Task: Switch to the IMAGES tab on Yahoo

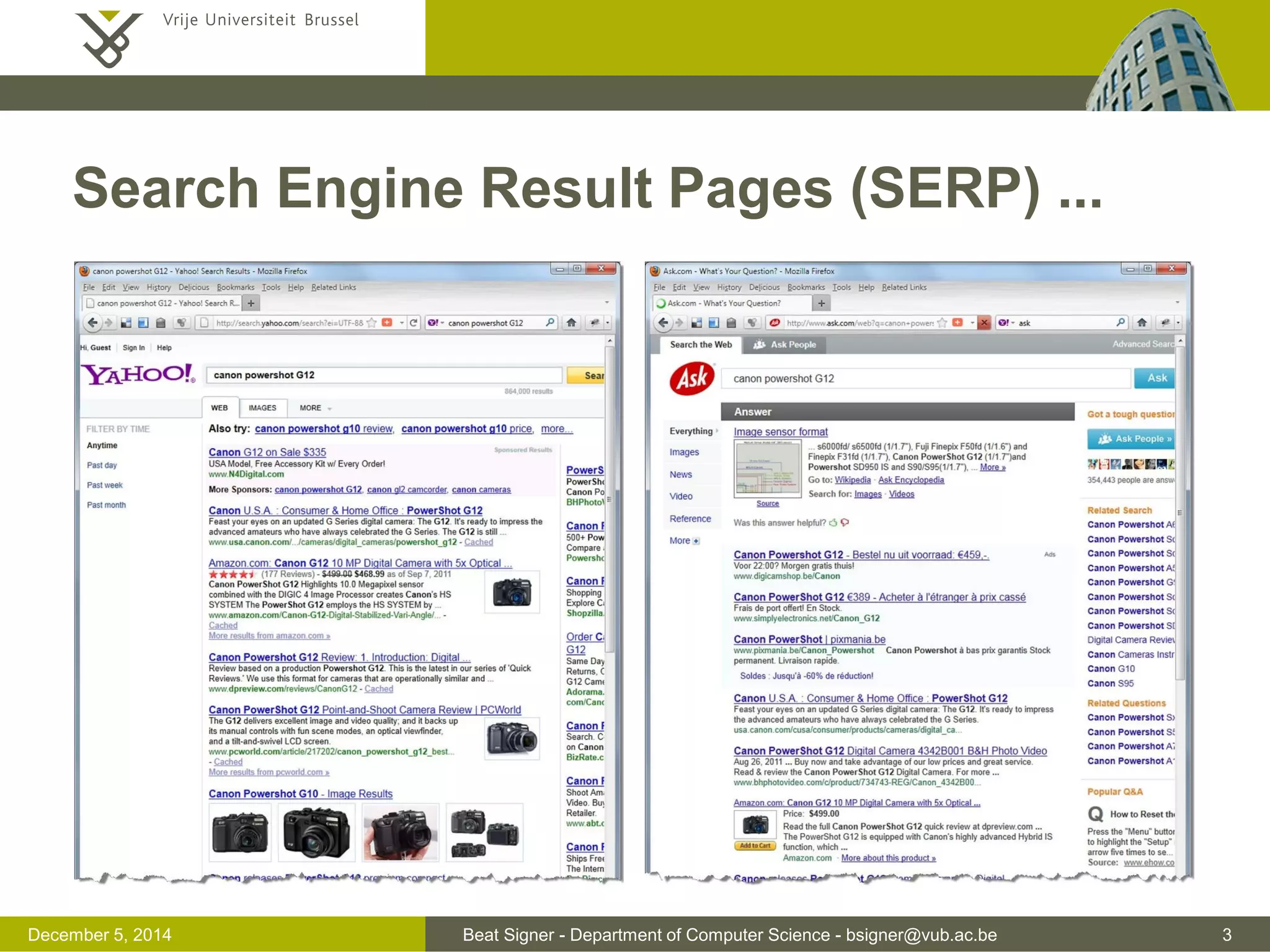Action: tap(262, 408)
